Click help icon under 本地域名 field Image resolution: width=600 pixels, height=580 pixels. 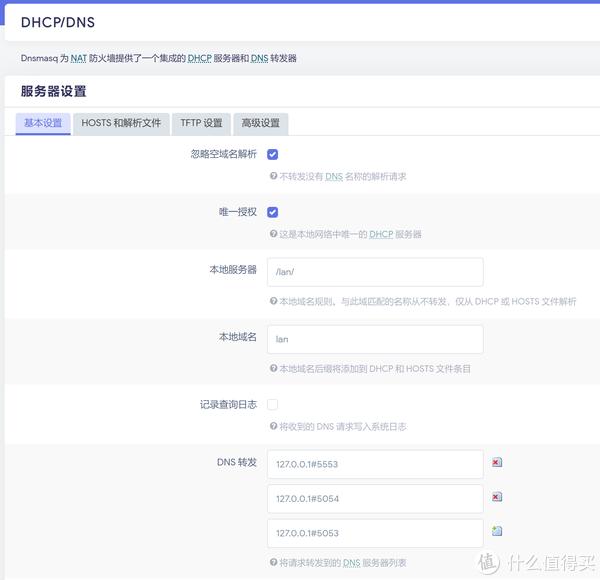[273, 368]
